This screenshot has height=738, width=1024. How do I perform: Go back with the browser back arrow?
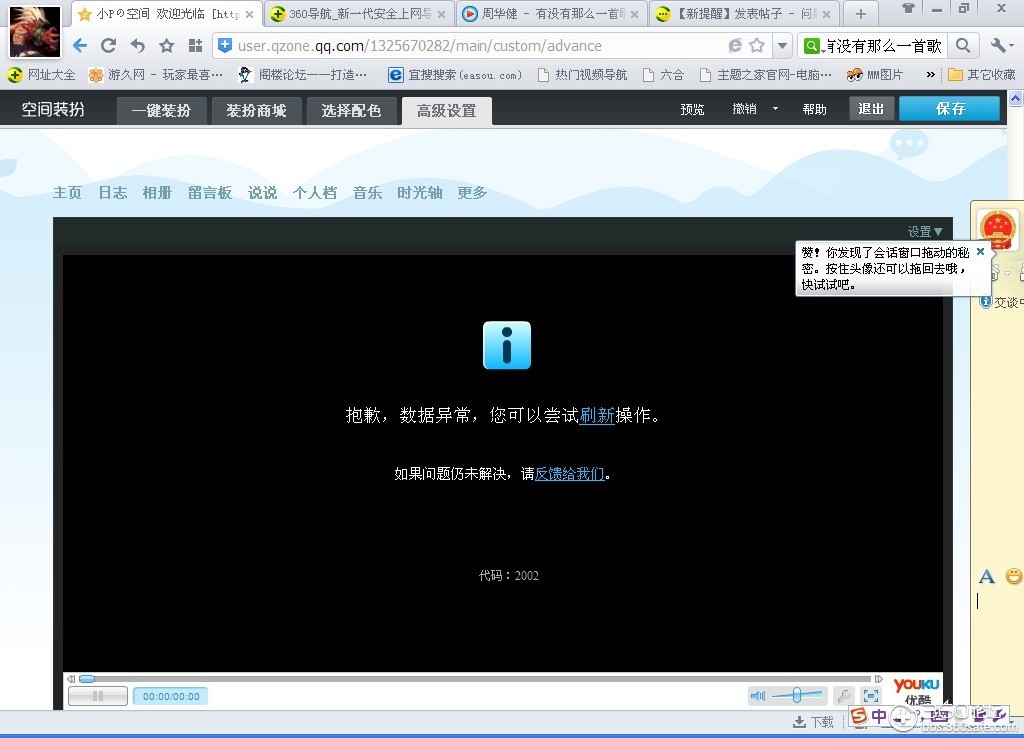(80, 46)
